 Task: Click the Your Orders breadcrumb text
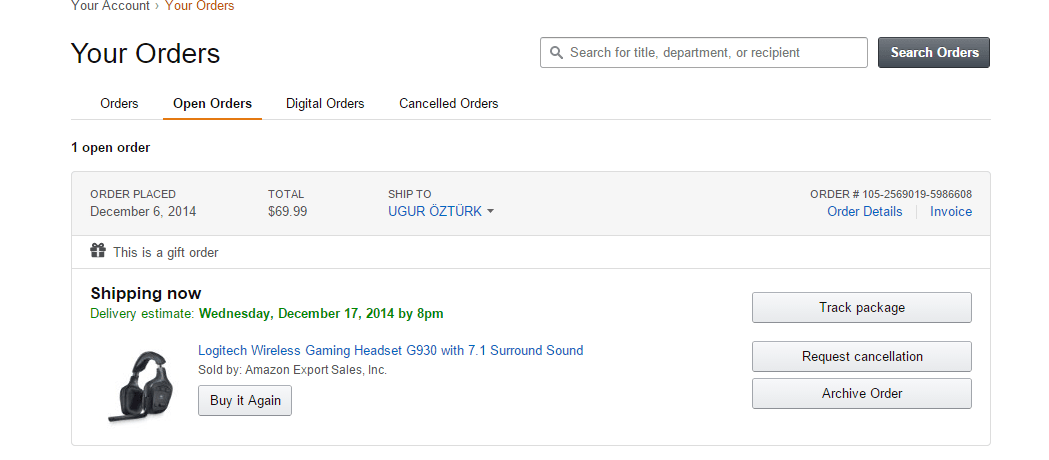click(x=199, y=6)
